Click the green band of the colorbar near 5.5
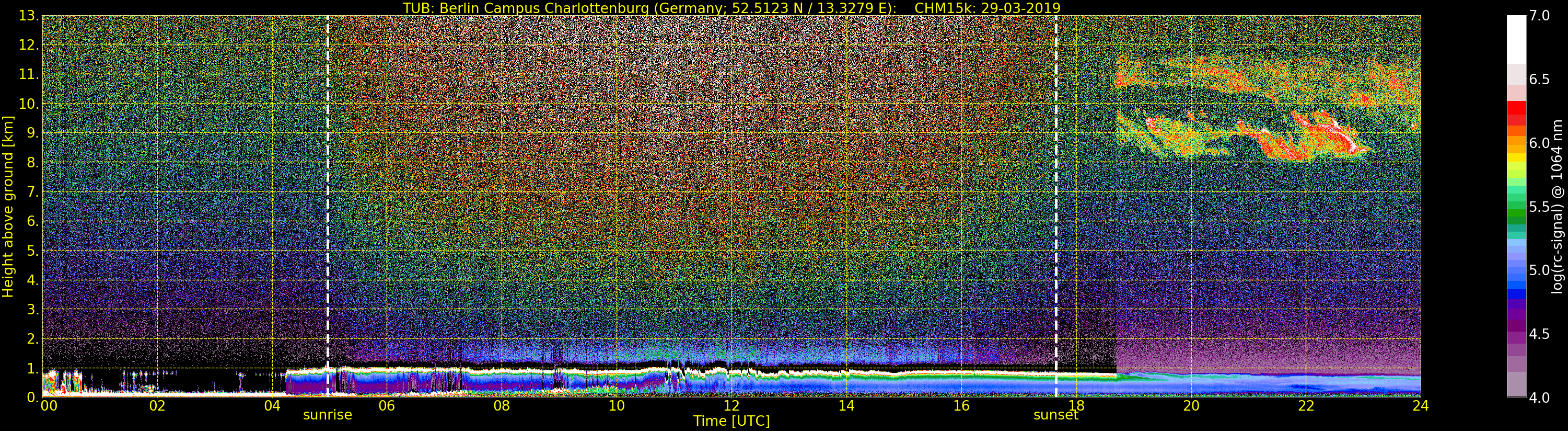1568x431 pixels. (x=1516, y=213)
